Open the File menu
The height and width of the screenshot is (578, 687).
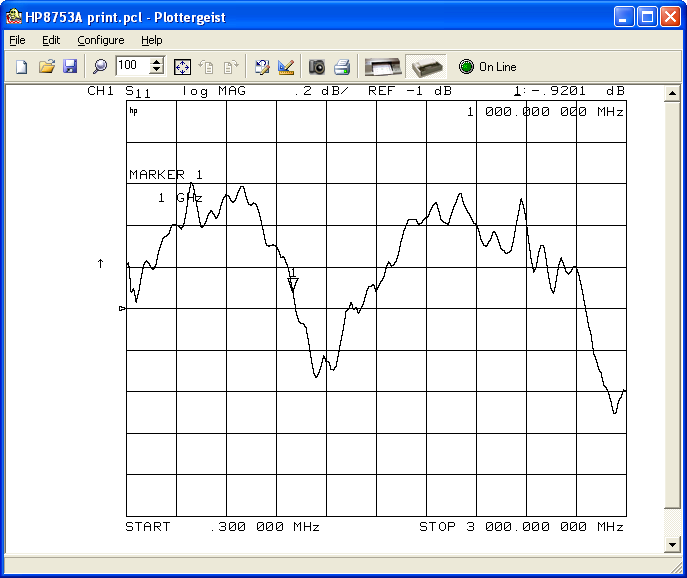tap(17, 40)
